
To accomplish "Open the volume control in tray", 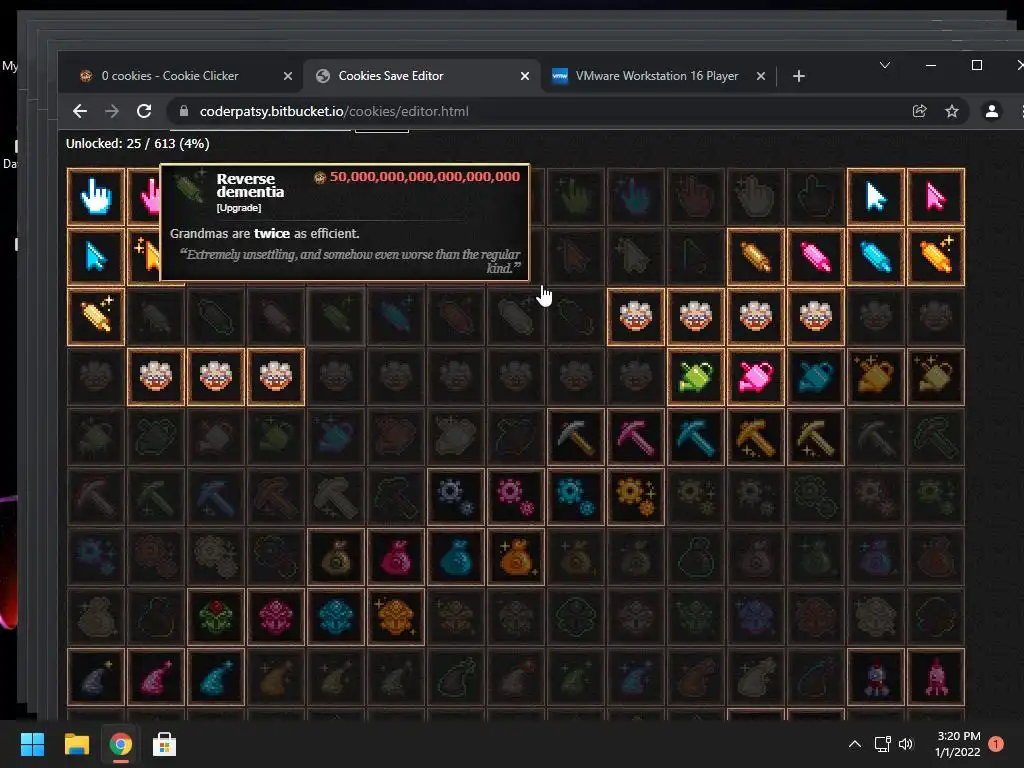I will click(906, 744).
